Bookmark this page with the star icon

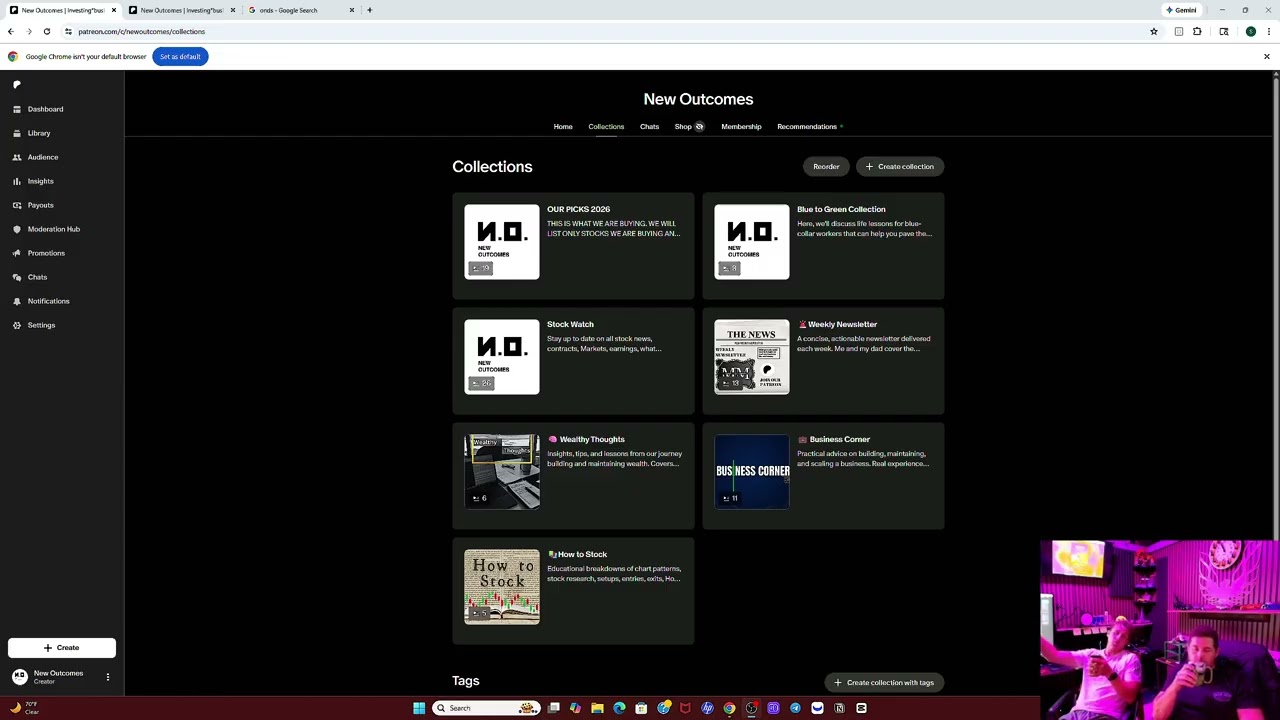[1153, 32]
